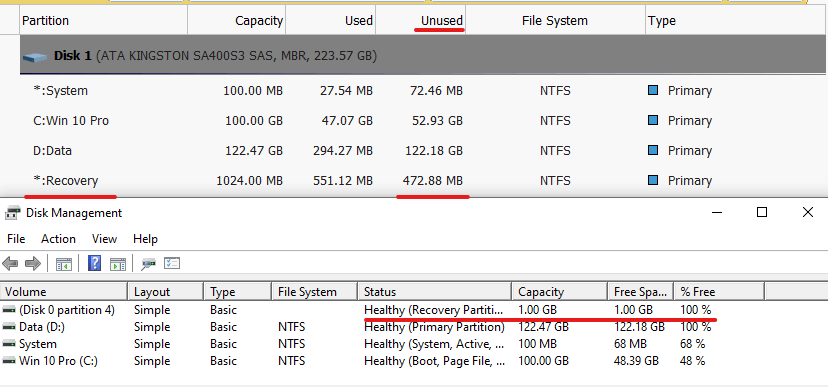This screenshot has width=828, height=388.
Task: Click the Forward arrow in Disk Management toolbar
Action: click(33, 263)
